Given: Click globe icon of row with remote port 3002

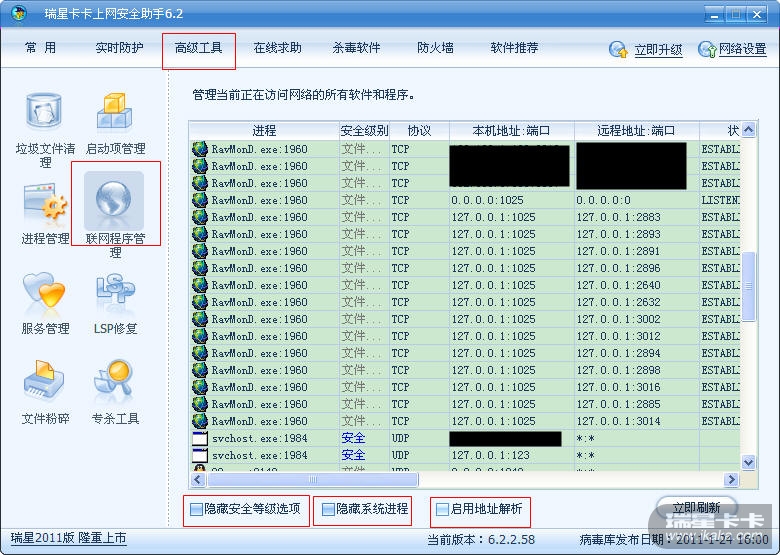Looking at the screenshot, I should pyautogui.click(x=200, y=319).
